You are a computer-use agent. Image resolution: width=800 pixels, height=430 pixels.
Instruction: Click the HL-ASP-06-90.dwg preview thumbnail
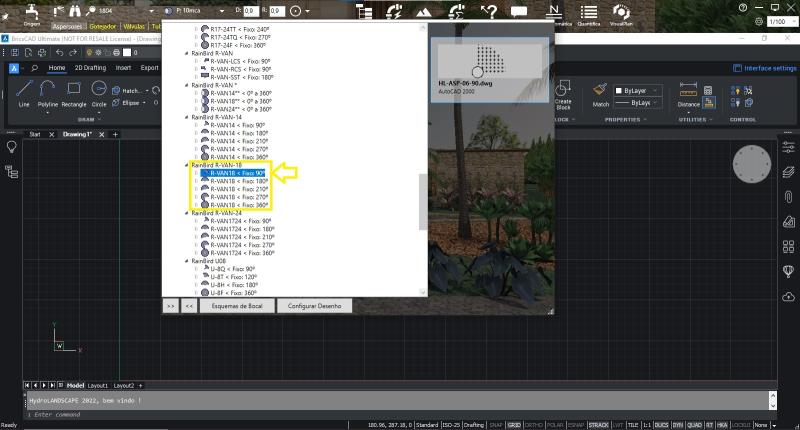(490, 62)
